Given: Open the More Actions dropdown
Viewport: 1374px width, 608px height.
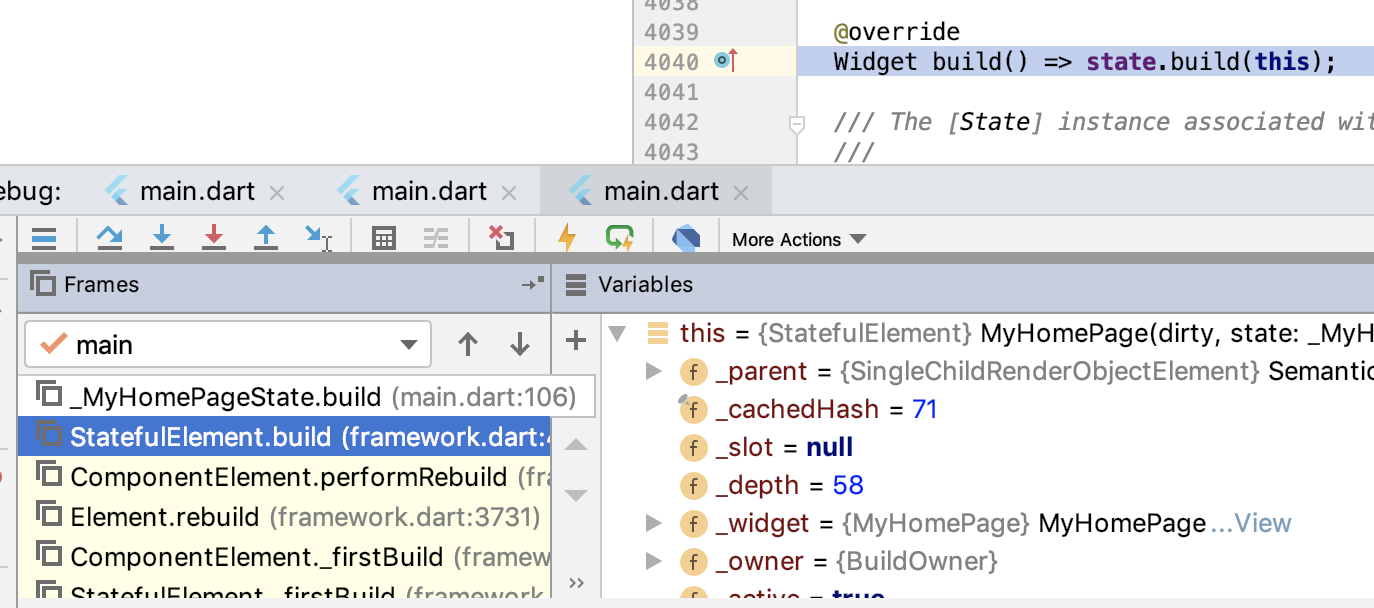Looking at the screenshot, I should click(798, 239).
